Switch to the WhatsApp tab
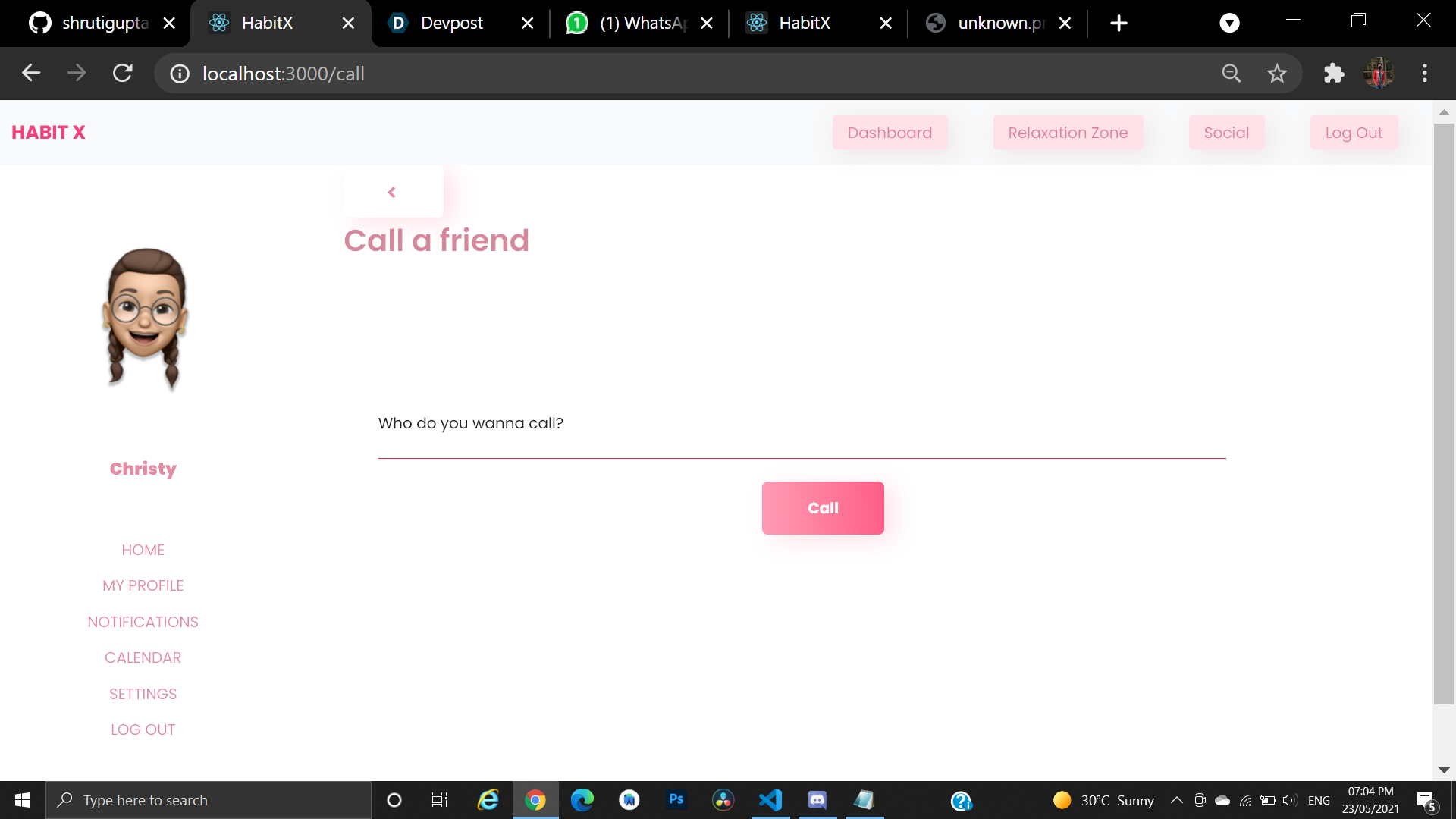This screenshot has width=1456, height=819. (641, 23)
